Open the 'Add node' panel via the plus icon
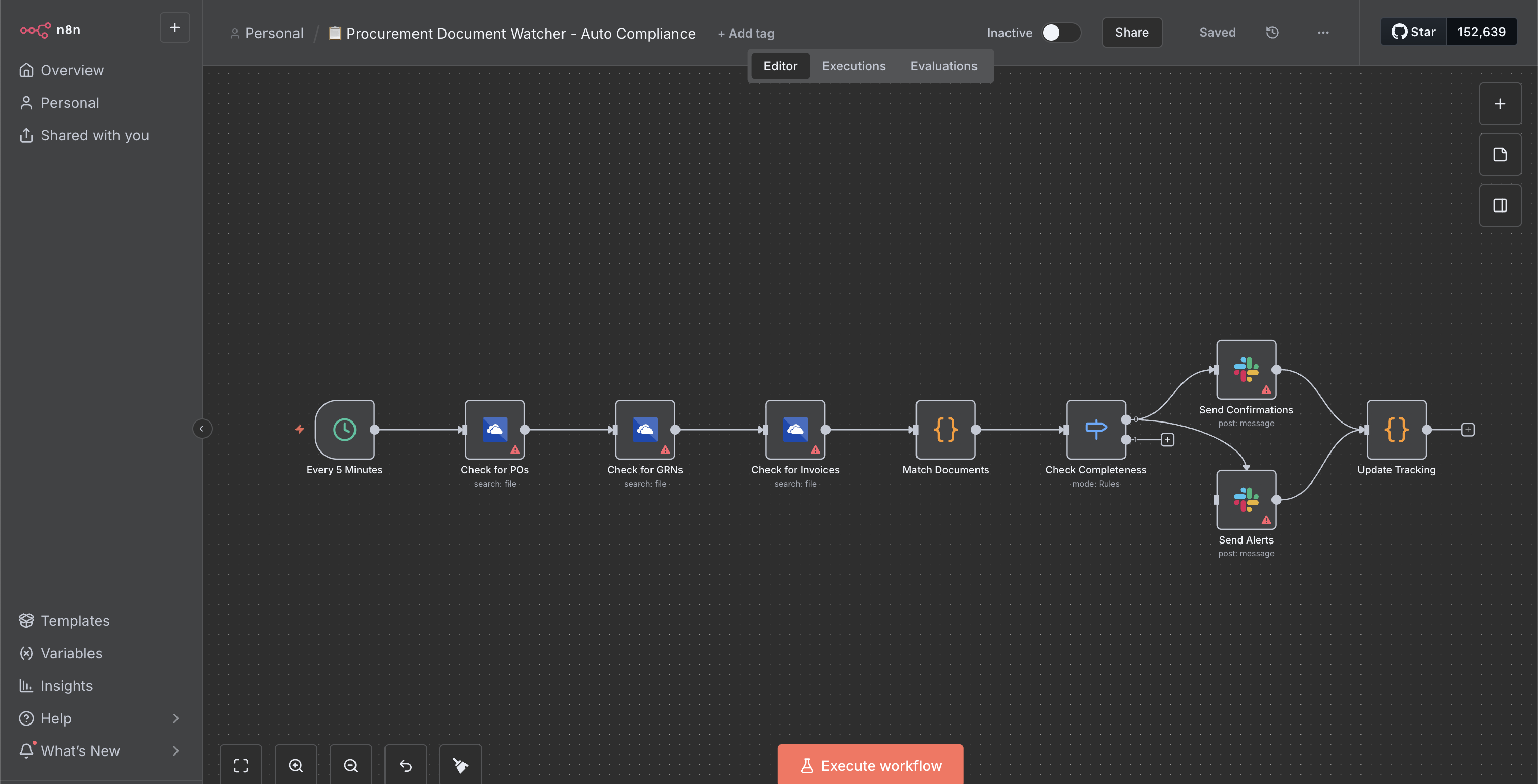Viewport: 1538px width, 784px height. (1500, 103)
